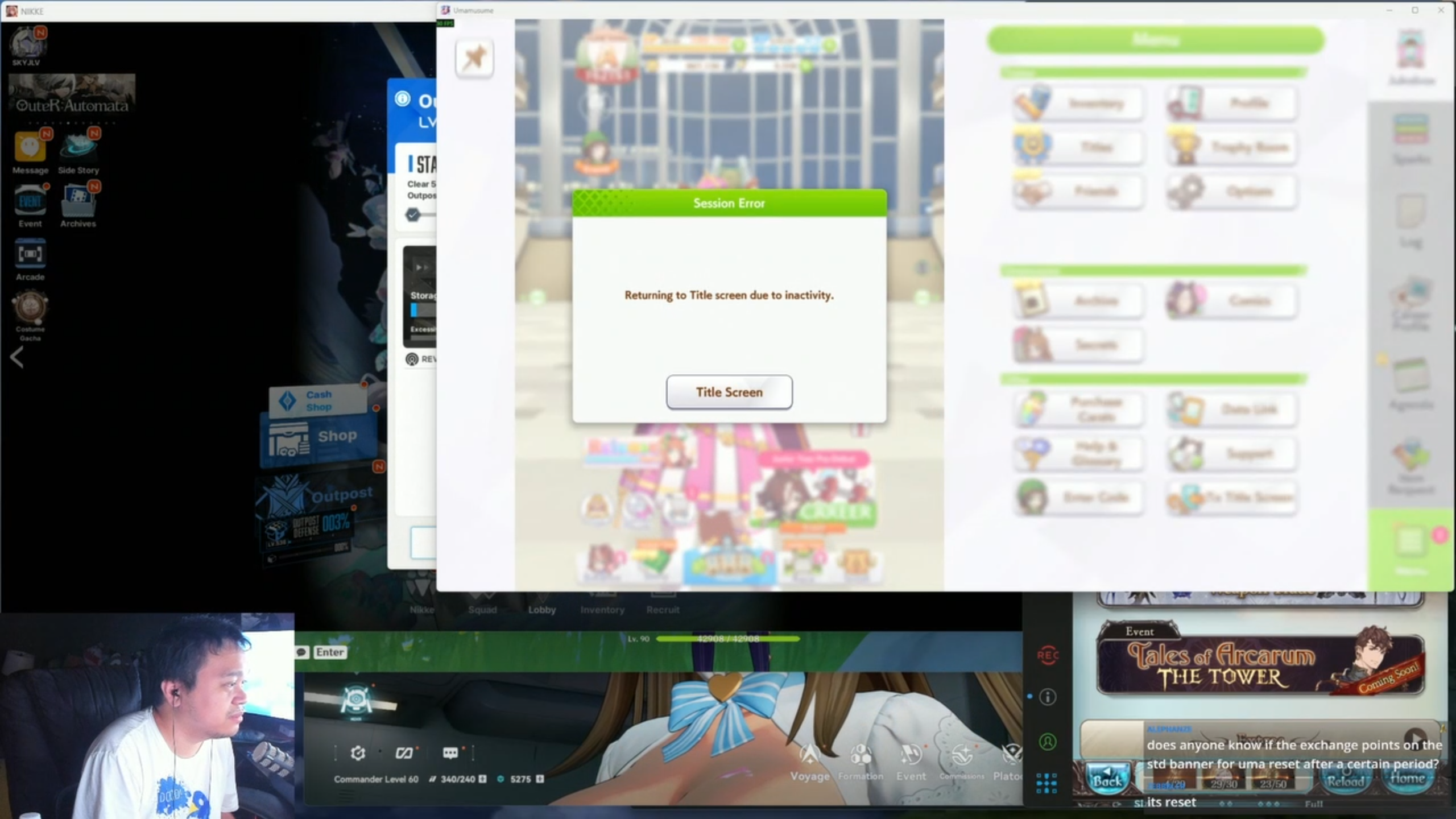This screenshot has width=1456, height=819.
Task: Click the green user profile icon
Action: click(1048, 742)
